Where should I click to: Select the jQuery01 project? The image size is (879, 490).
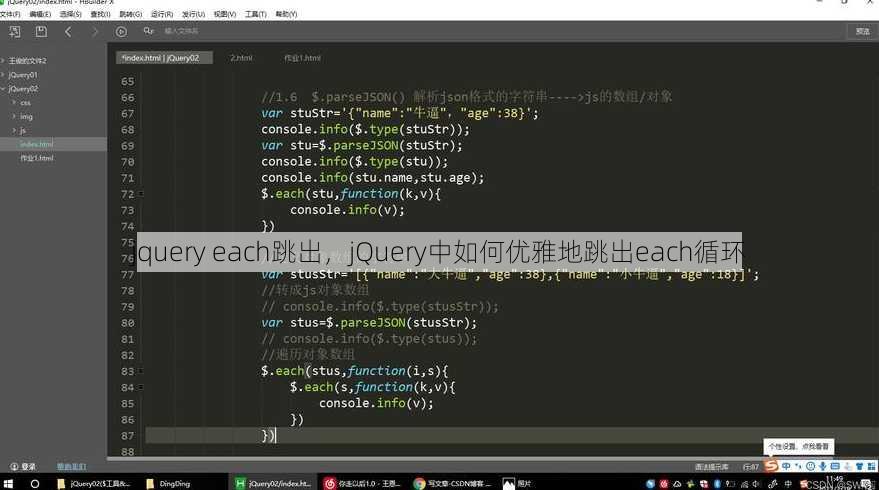pos(23,75)
